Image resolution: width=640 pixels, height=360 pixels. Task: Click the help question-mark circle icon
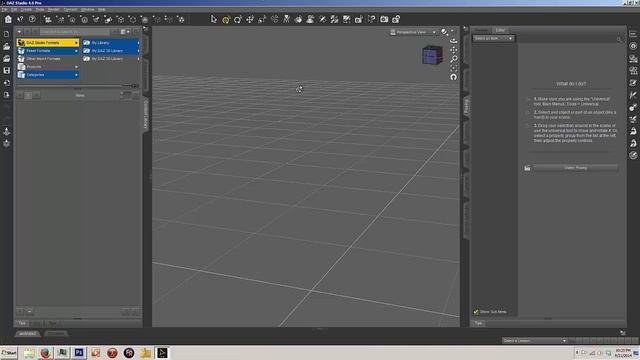click(32, 19)
